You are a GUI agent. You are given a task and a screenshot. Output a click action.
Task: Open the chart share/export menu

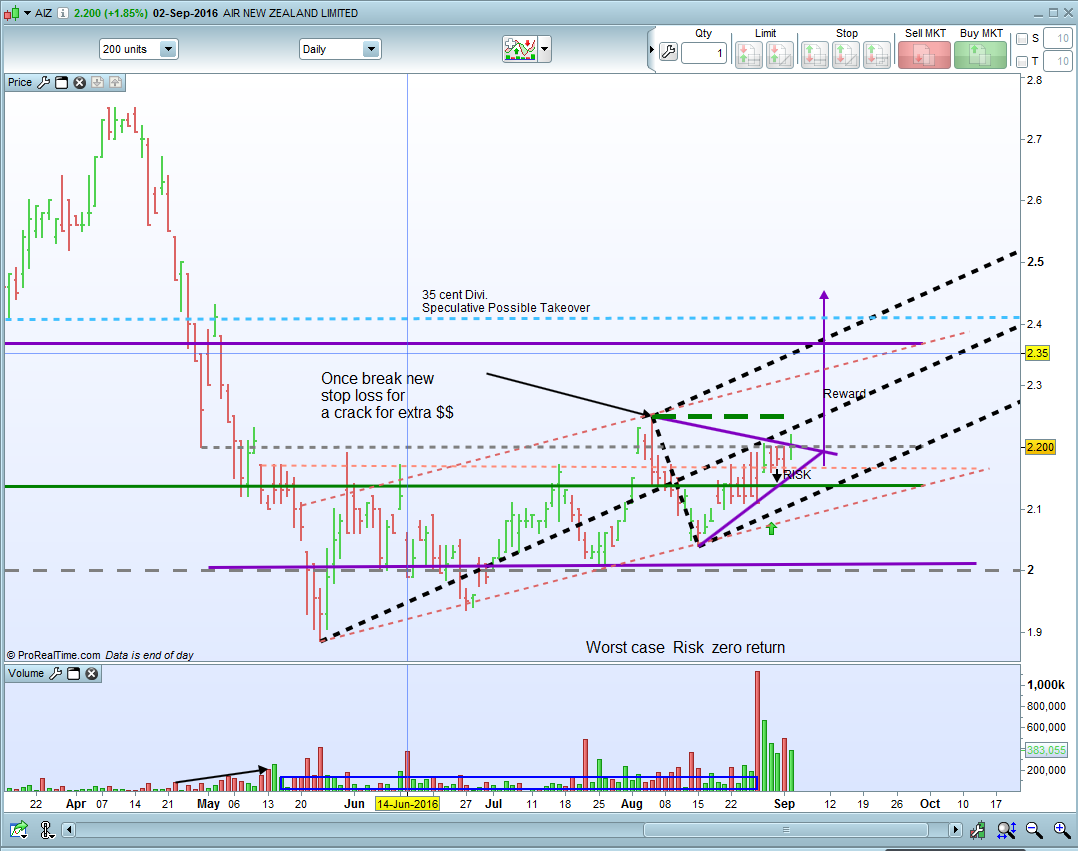pyautogui.click(x=19, y=830)
